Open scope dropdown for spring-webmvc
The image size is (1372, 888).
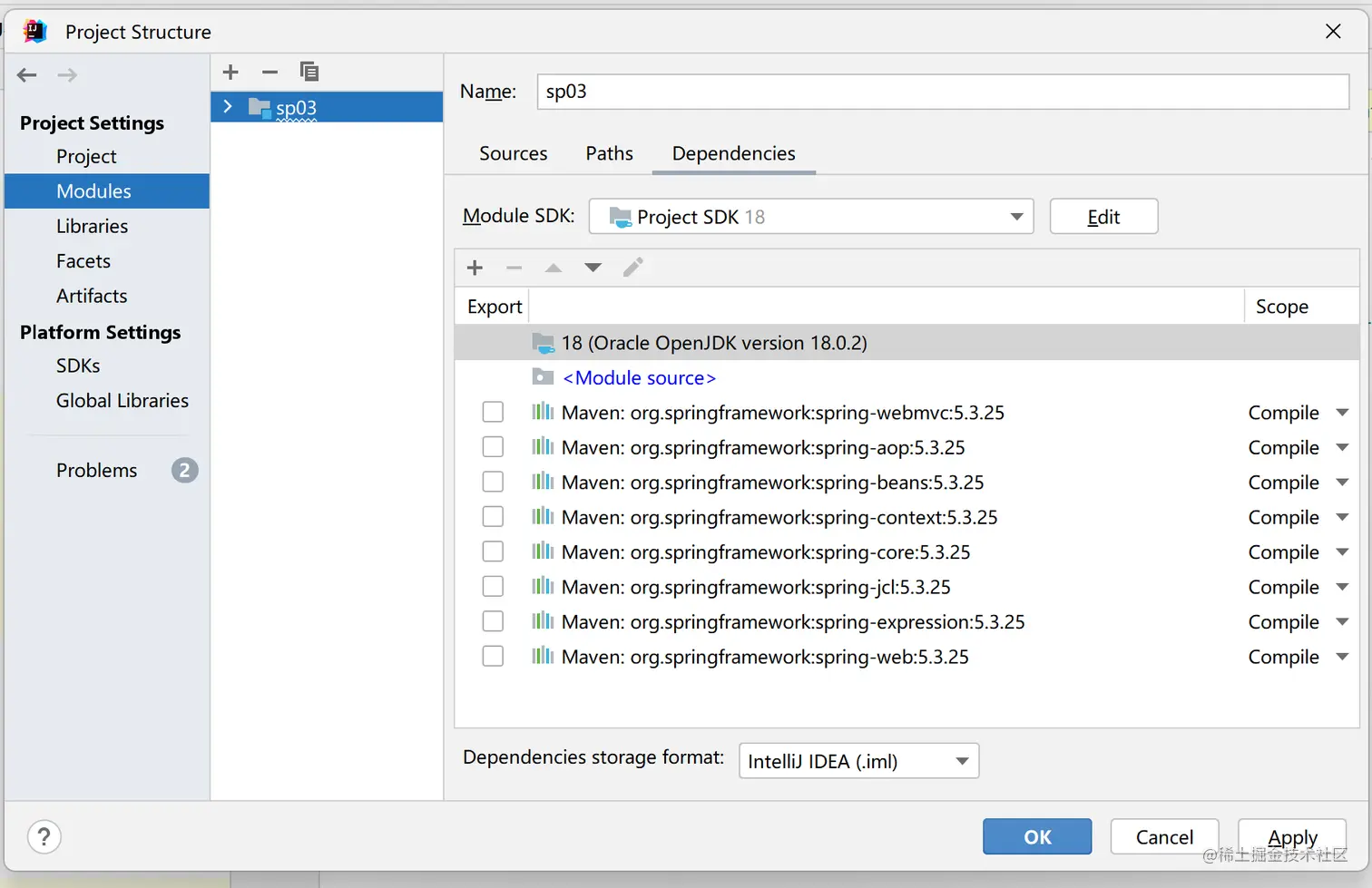point(1342,413)
